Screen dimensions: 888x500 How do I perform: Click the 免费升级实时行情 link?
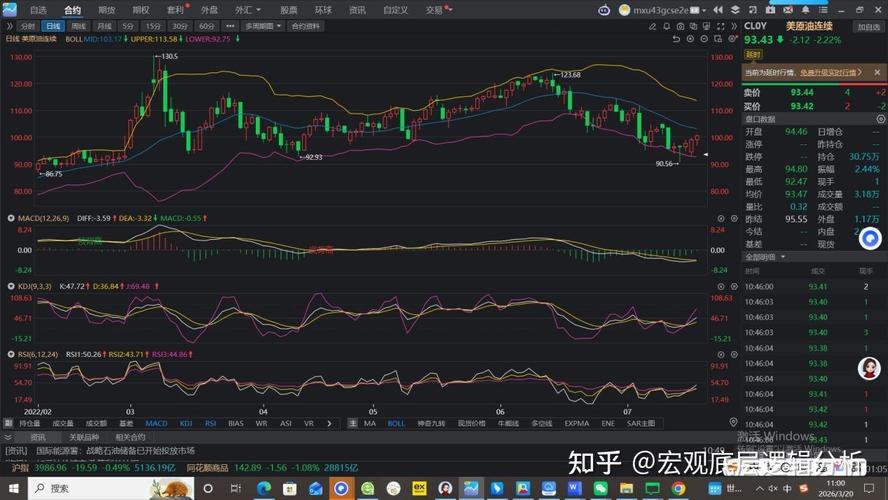pos(829,72)
